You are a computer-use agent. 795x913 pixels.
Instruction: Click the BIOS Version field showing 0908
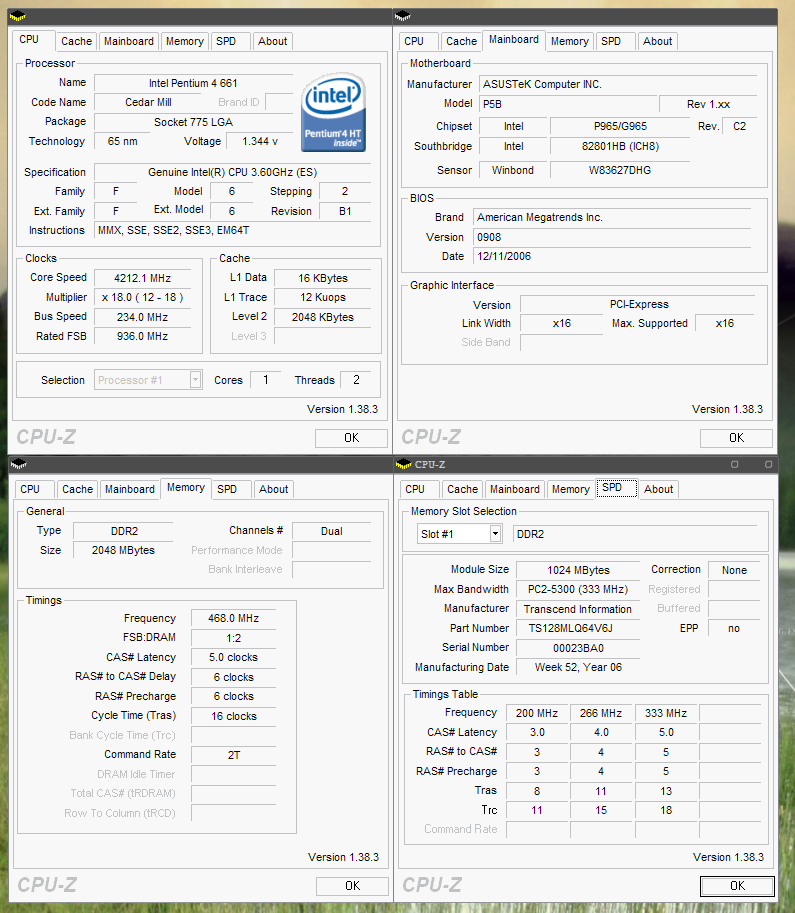611,237
